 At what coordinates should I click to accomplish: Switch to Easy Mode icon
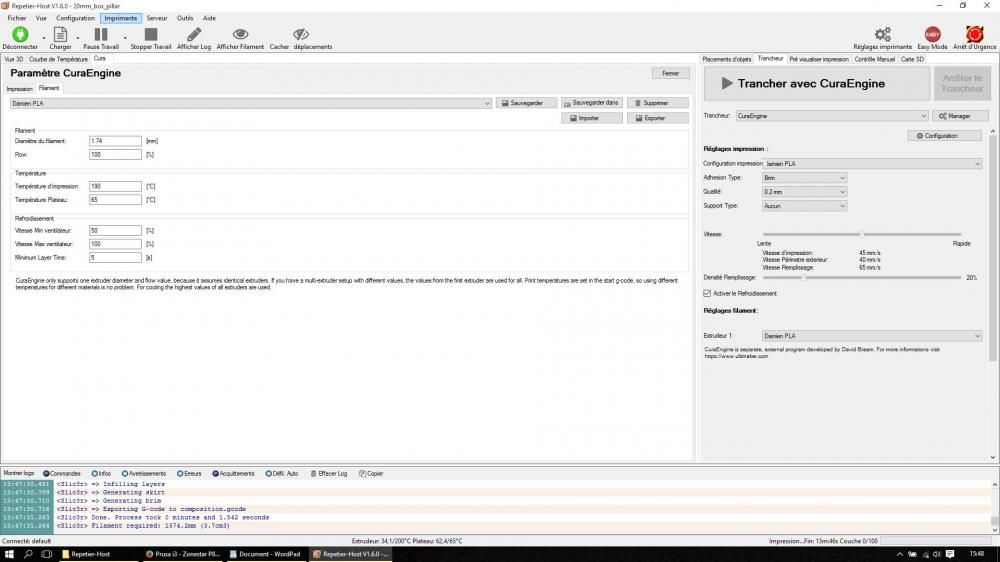[x=932, y=34]
